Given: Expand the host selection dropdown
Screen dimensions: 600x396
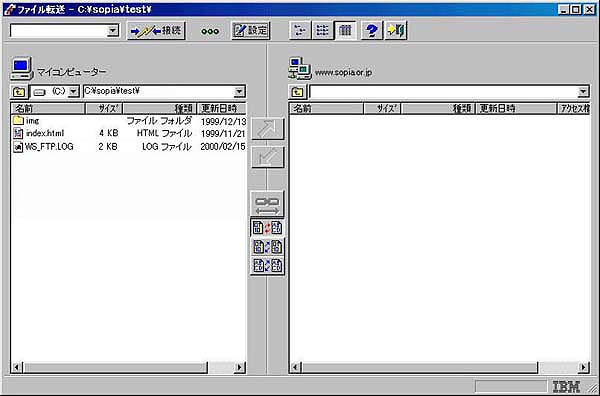Looking at the screenshot, I should 112,31.
